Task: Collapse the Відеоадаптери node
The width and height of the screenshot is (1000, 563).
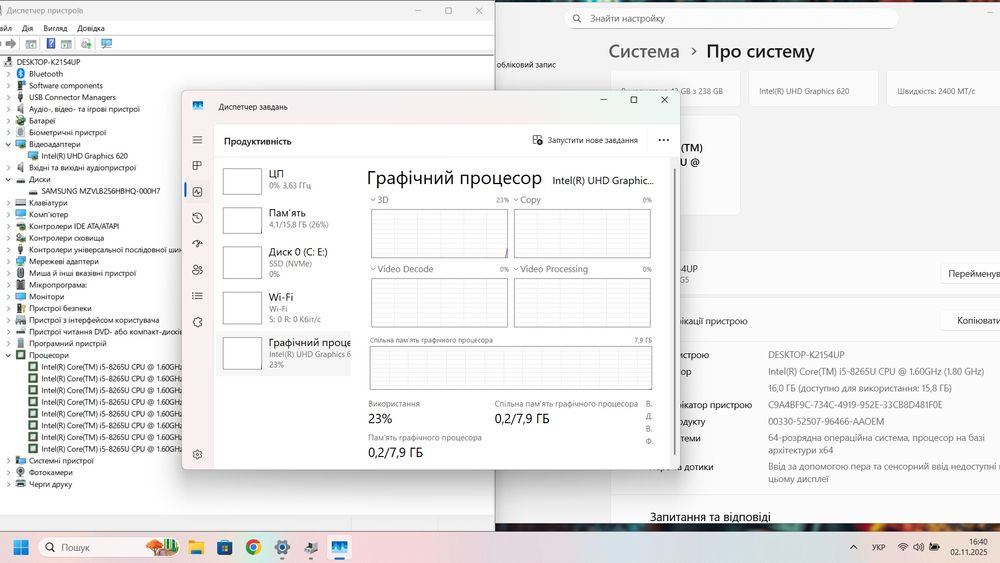Action: coord(8,144)
